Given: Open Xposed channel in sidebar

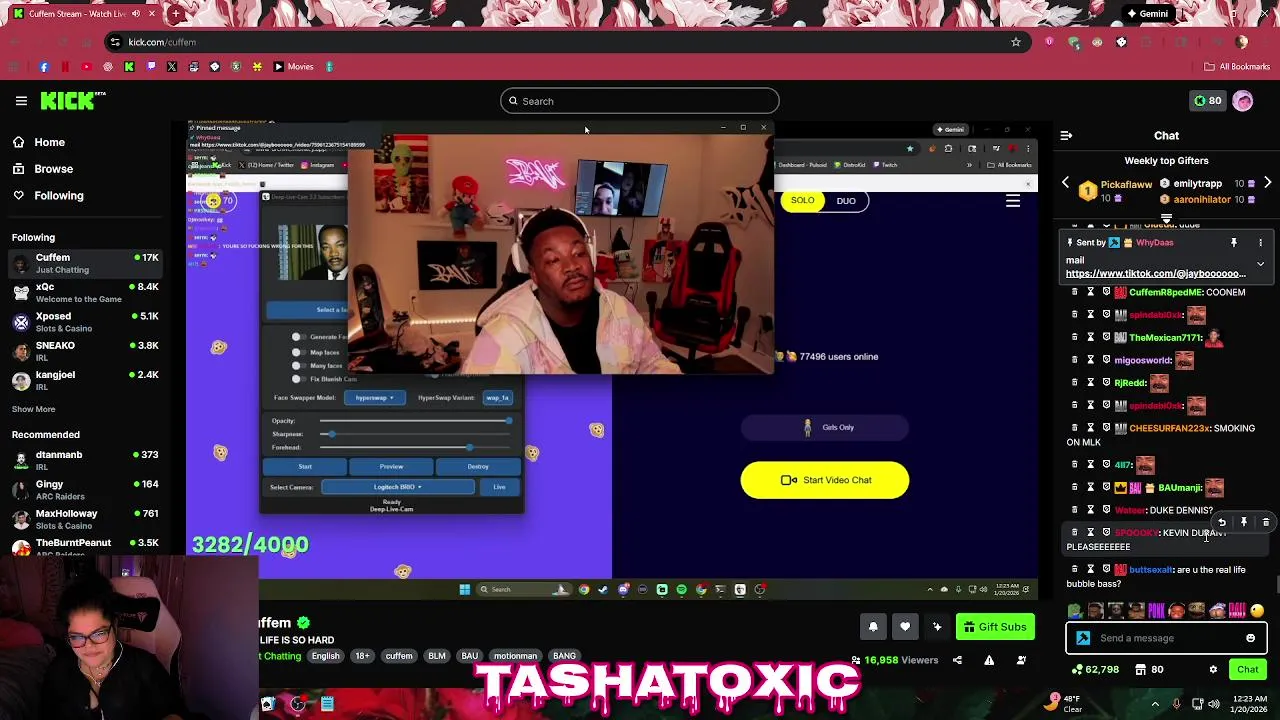Looking at the screenshot, I should coord(85,321).
